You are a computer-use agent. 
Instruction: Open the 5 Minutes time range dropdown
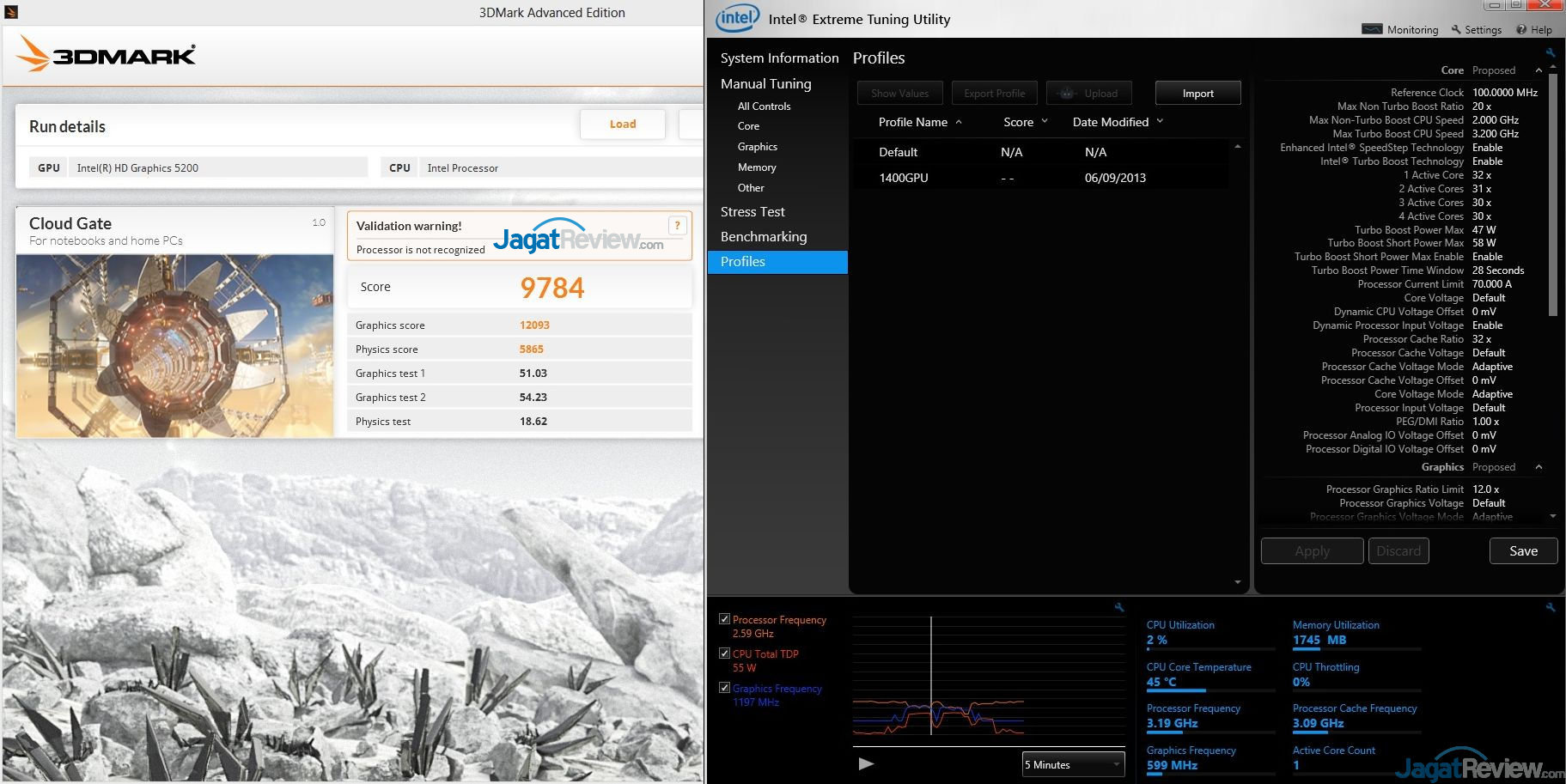1073,764
